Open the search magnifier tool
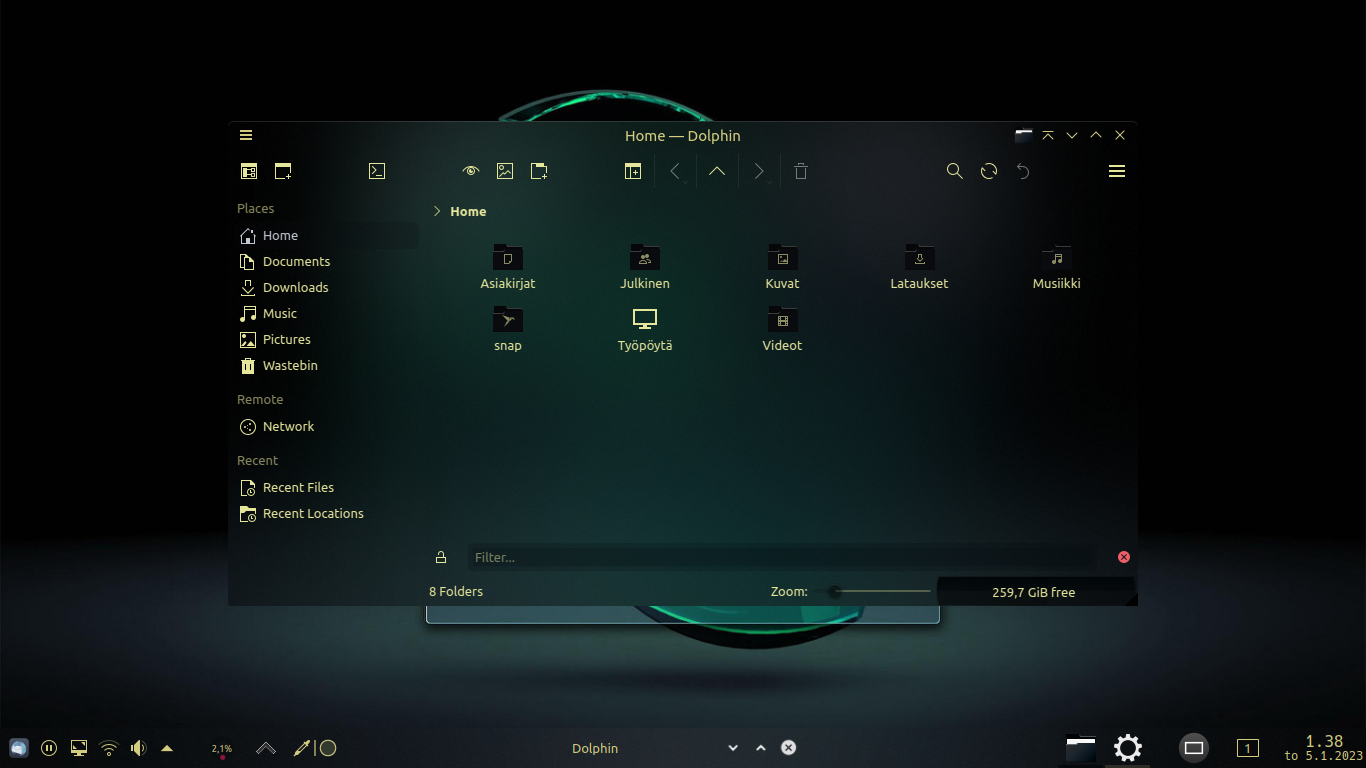This screenshot has width=1366, height=768. coord(955,171)
